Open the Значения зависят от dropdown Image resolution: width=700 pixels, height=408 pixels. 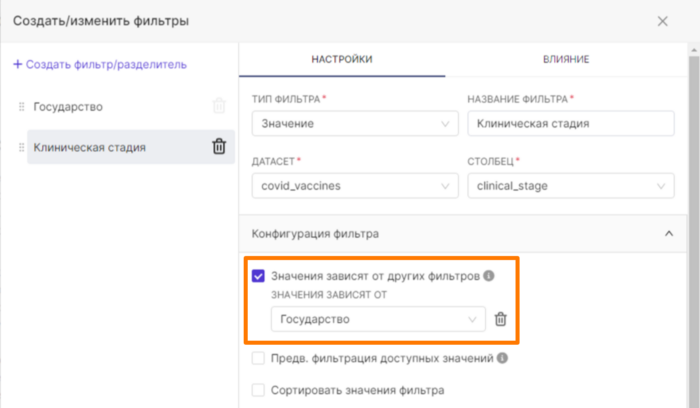click(x=378, y=319)
